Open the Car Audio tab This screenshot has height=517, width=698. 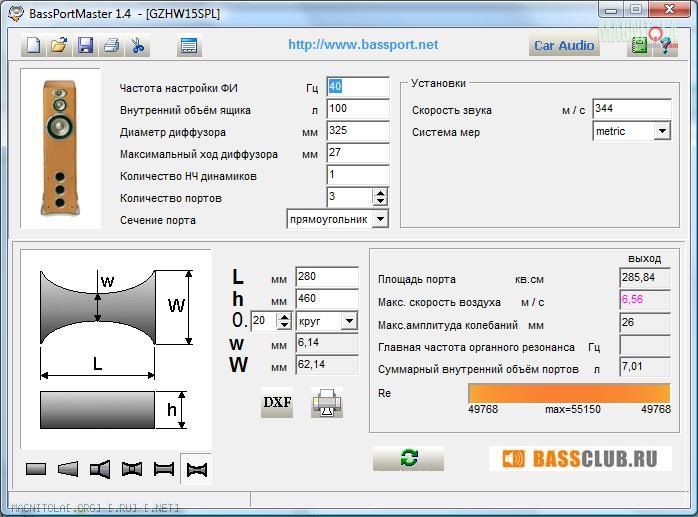(x=564, y=45)
